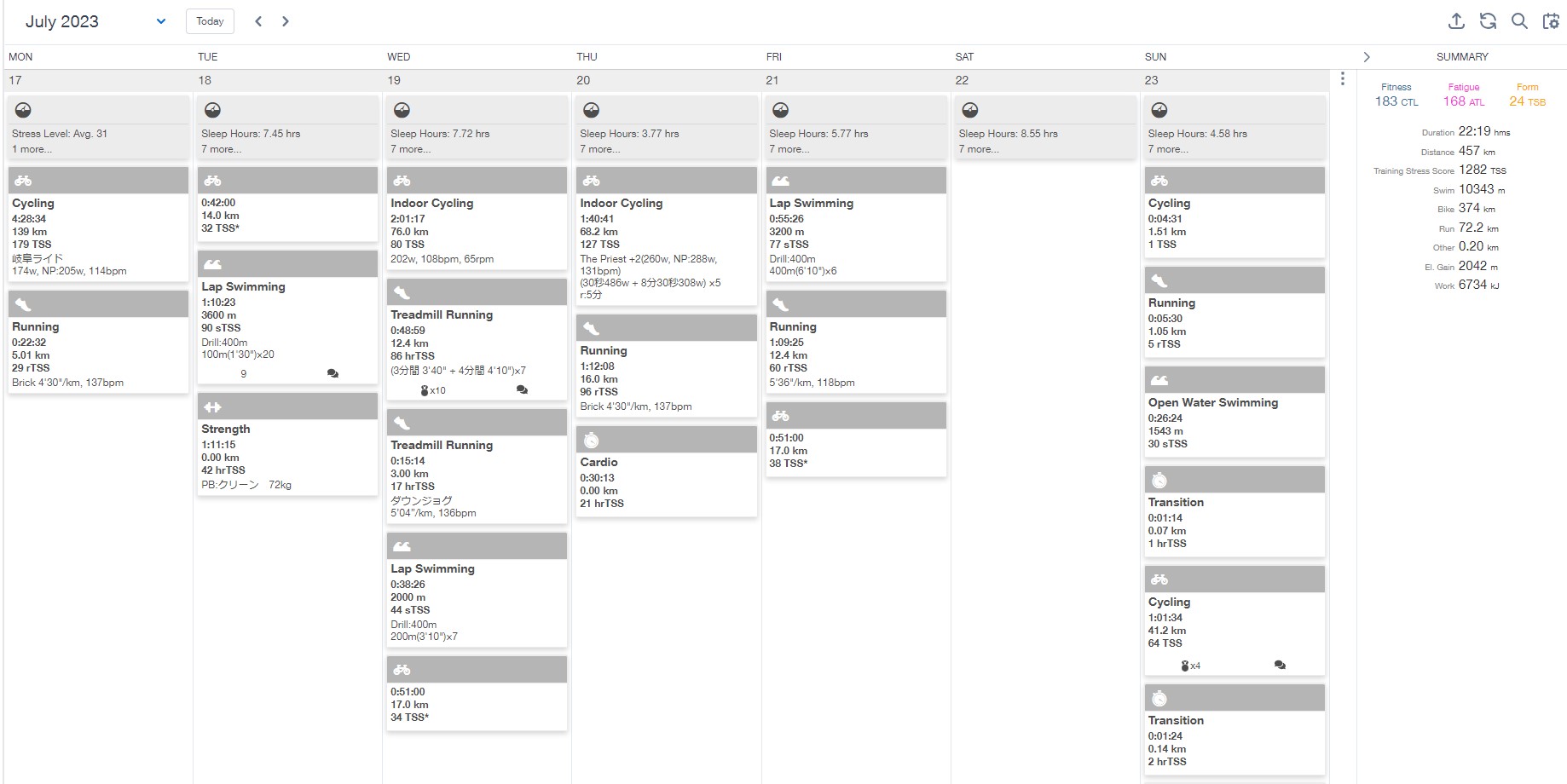Viewport: 1567px width, 784px height.
Task: Click the refresh sync icon
Action: pyautogui.click(x=1488, y=21)
